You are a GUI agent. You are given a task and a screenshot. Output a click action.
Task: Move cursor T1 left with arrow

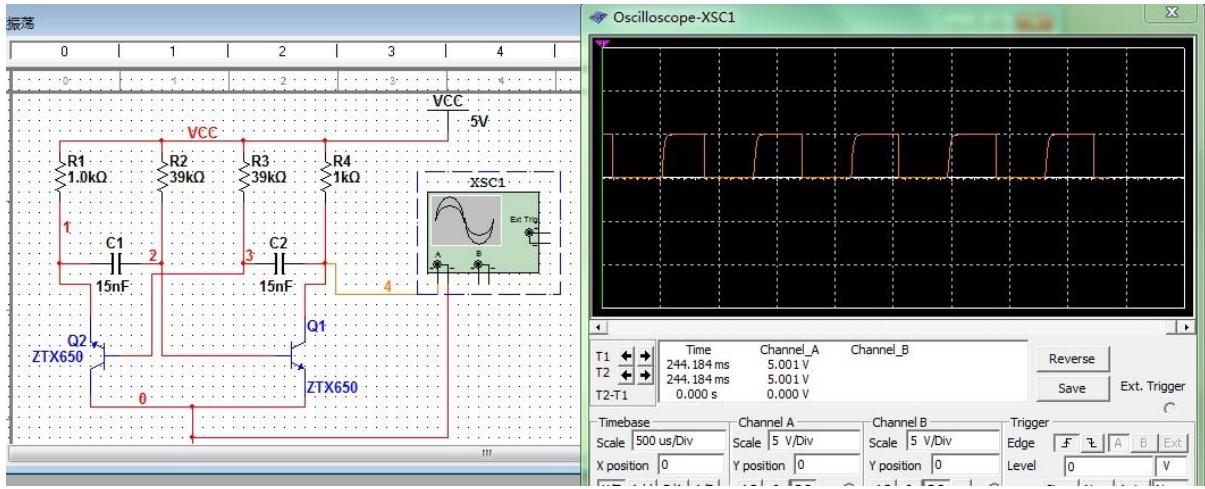click(626, 358)
